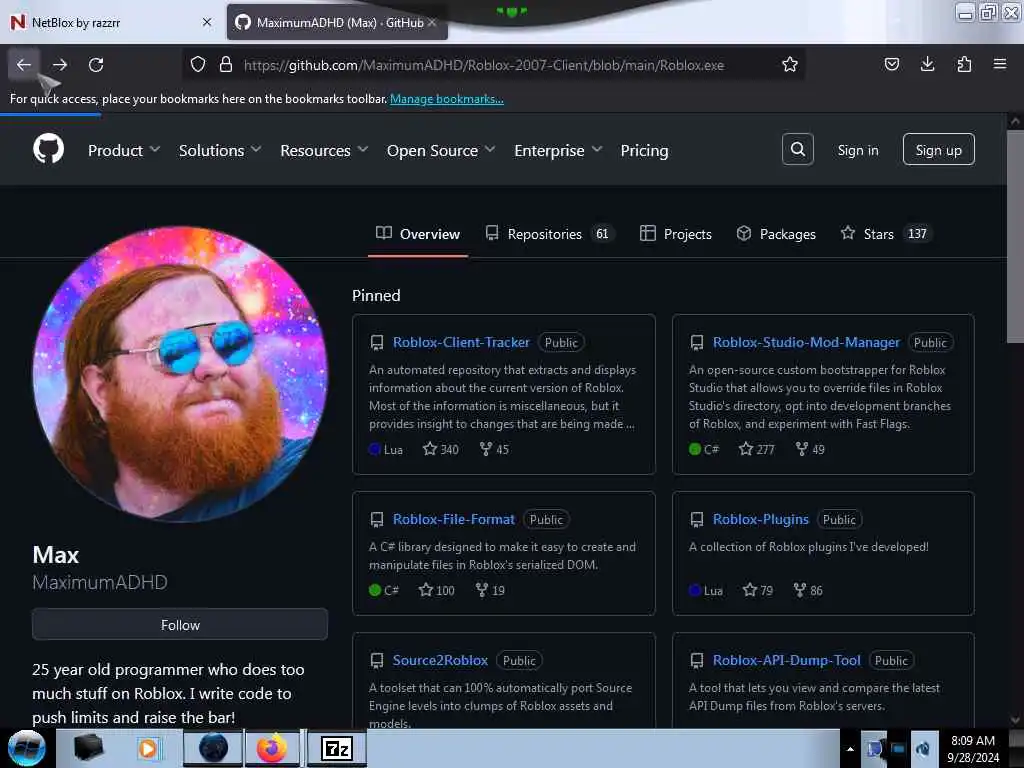Open the Windows Start orb

pos(27,748)
